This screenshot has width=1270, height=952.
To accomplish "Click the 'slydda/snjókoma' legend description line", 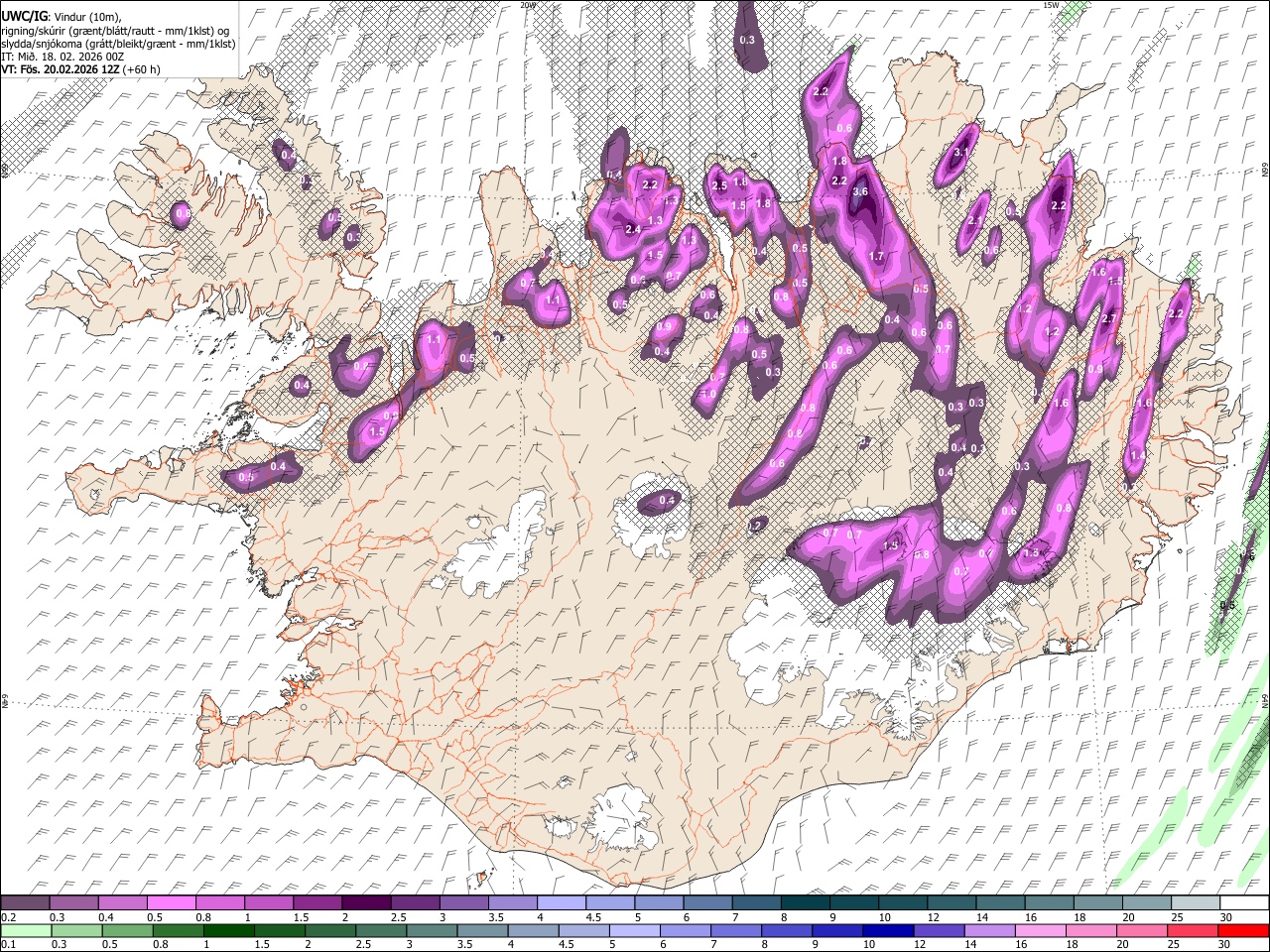I will pos(118,43).
